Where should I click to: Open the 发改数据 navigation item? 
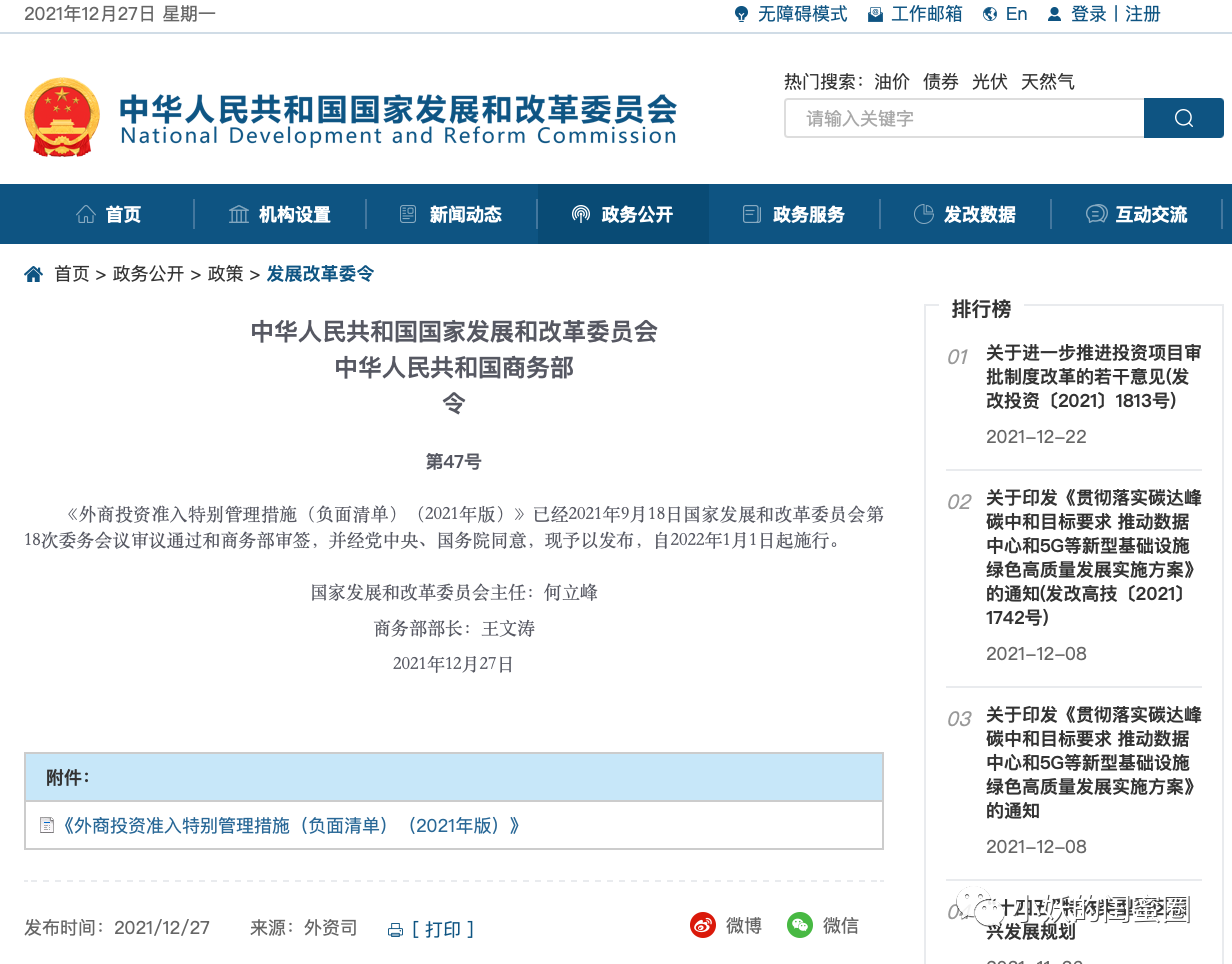point(965,214)
